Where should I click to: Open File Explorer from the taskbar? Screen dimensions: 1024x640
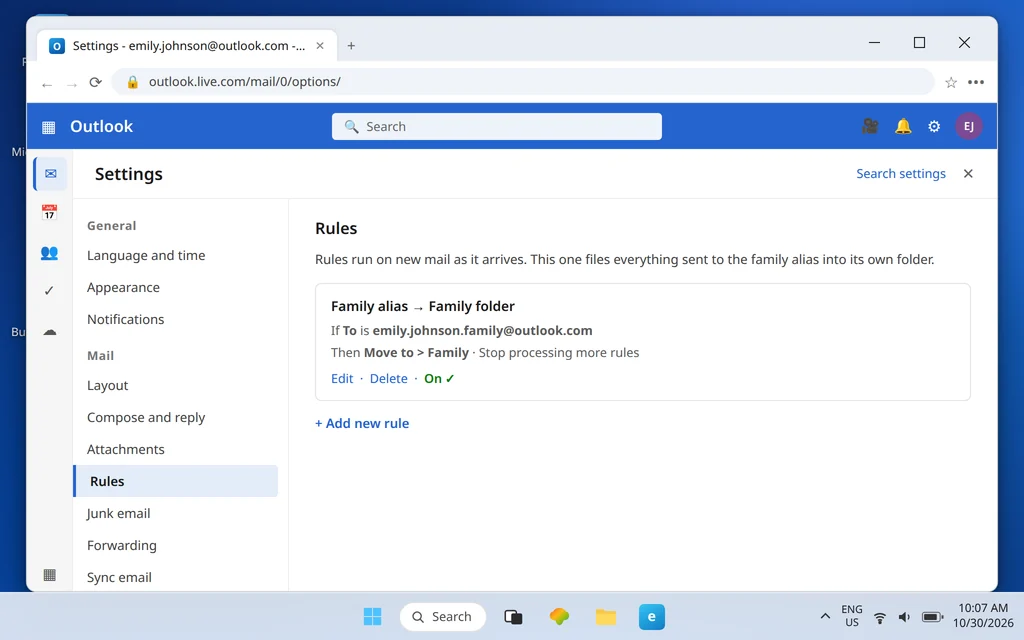pos(605,616)
